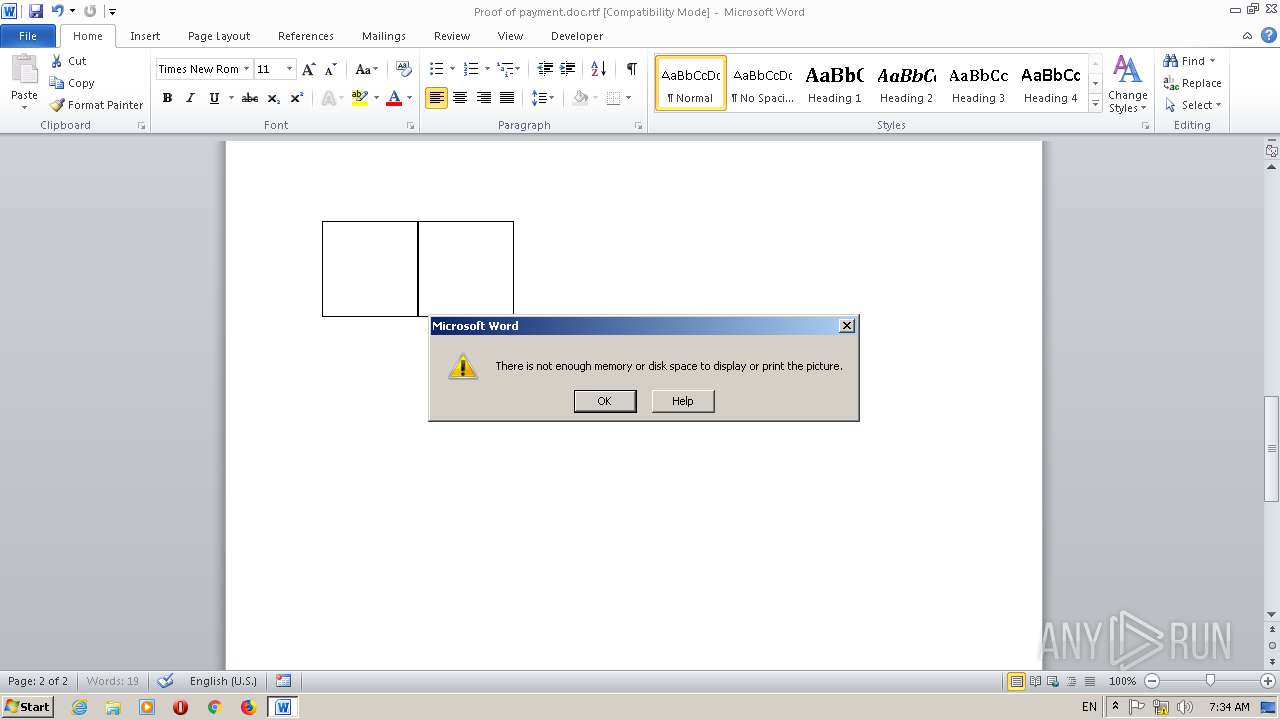Click the zoom slider handle
This screenshot has width=1280, height=720.
coord(1210,681)
